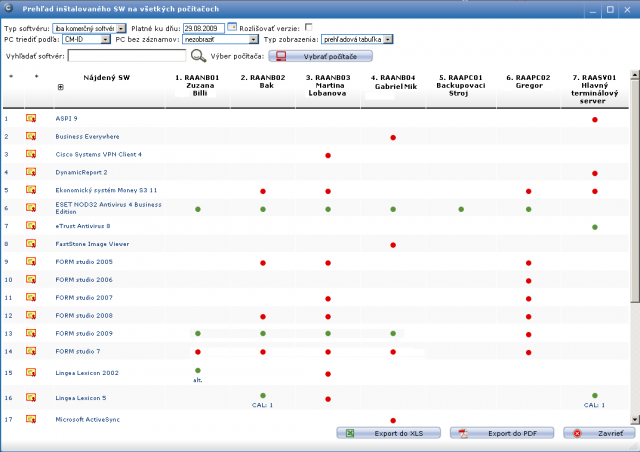The image size is (640, 452).
Task: Toggle the Rozlišovať verzie checkbox
Action: (x=309, y=27)
